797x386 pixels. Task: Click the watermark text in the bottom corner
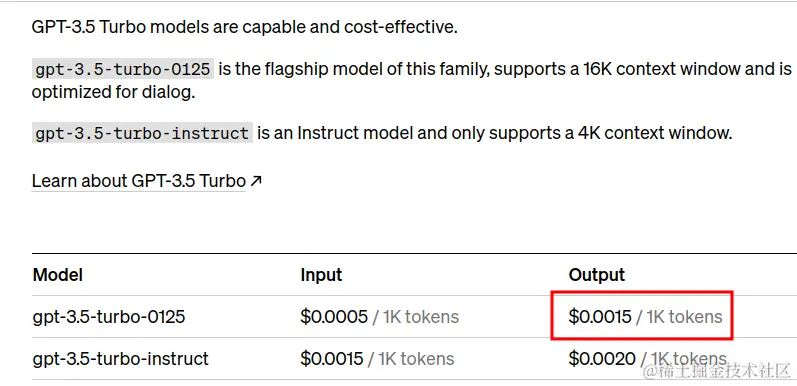[717, 371]
